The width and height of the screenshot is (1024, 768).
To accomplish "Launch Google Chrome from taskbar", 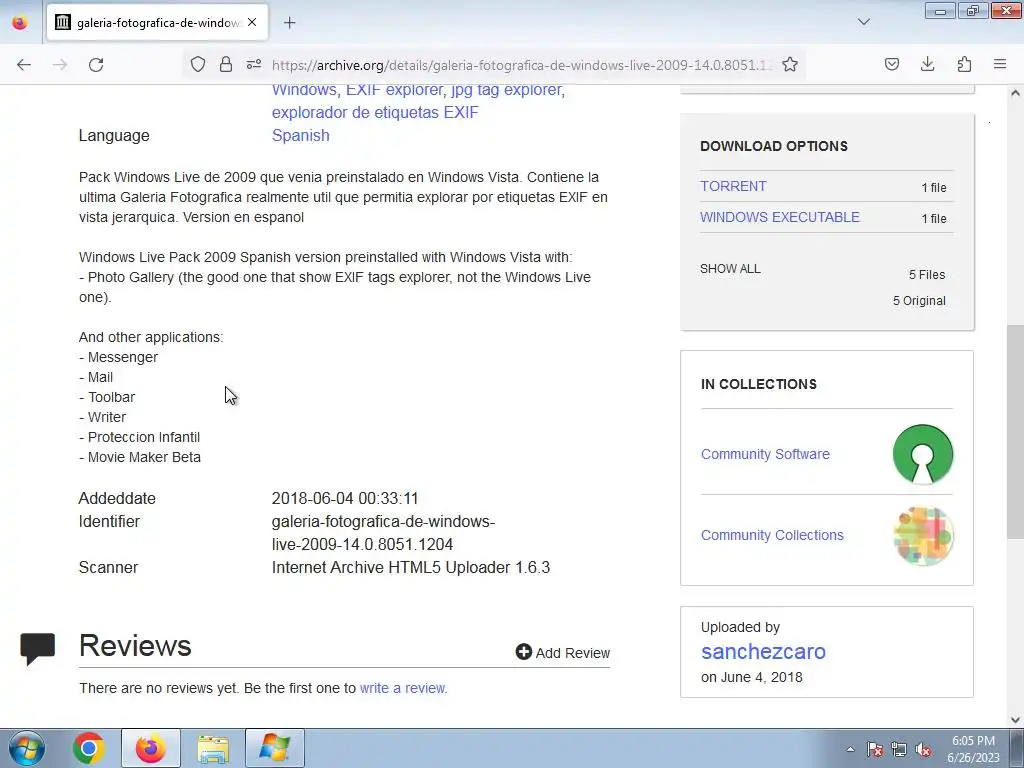I will pyautogui.click(x=89, y=748).
